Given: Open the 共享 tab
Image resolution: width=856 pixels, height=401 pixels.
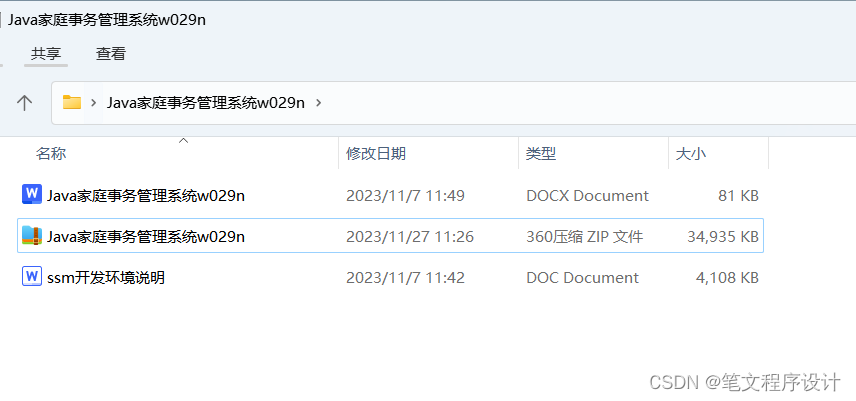Looking at the screenshot, I should 46,54.
